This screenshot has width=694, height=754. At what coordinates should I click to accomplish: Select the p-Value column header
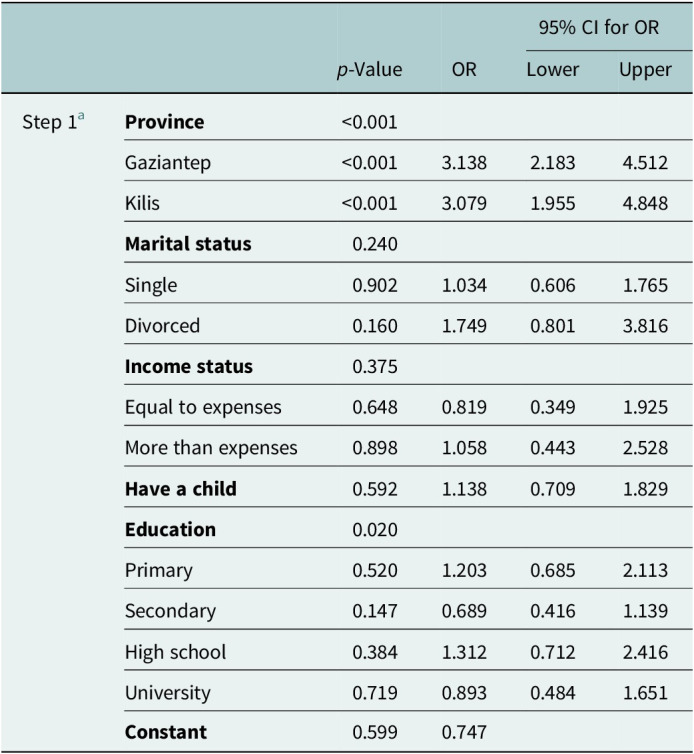(x=369, y=70)
